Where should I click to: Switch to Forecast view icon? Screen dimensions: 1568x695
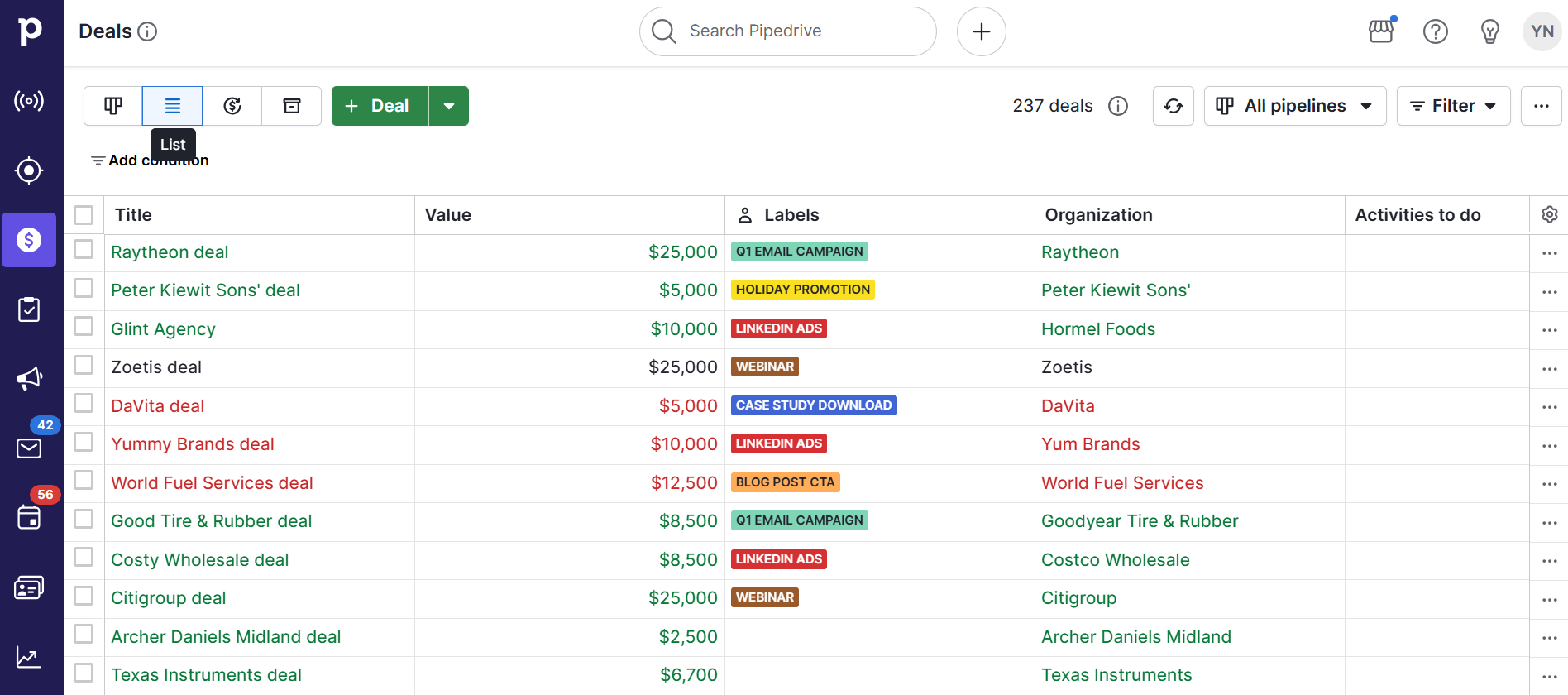[x=232, y=106]
